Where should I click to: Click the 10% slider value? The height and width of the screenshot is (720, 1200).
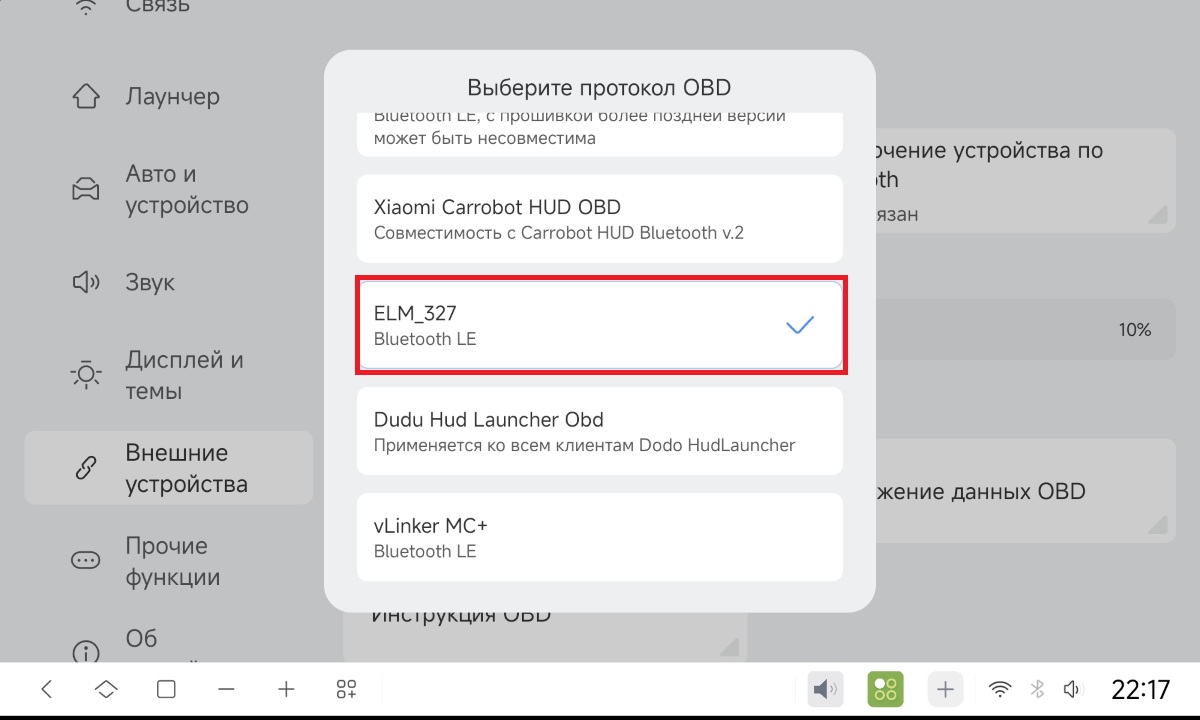click(1135, 330)
